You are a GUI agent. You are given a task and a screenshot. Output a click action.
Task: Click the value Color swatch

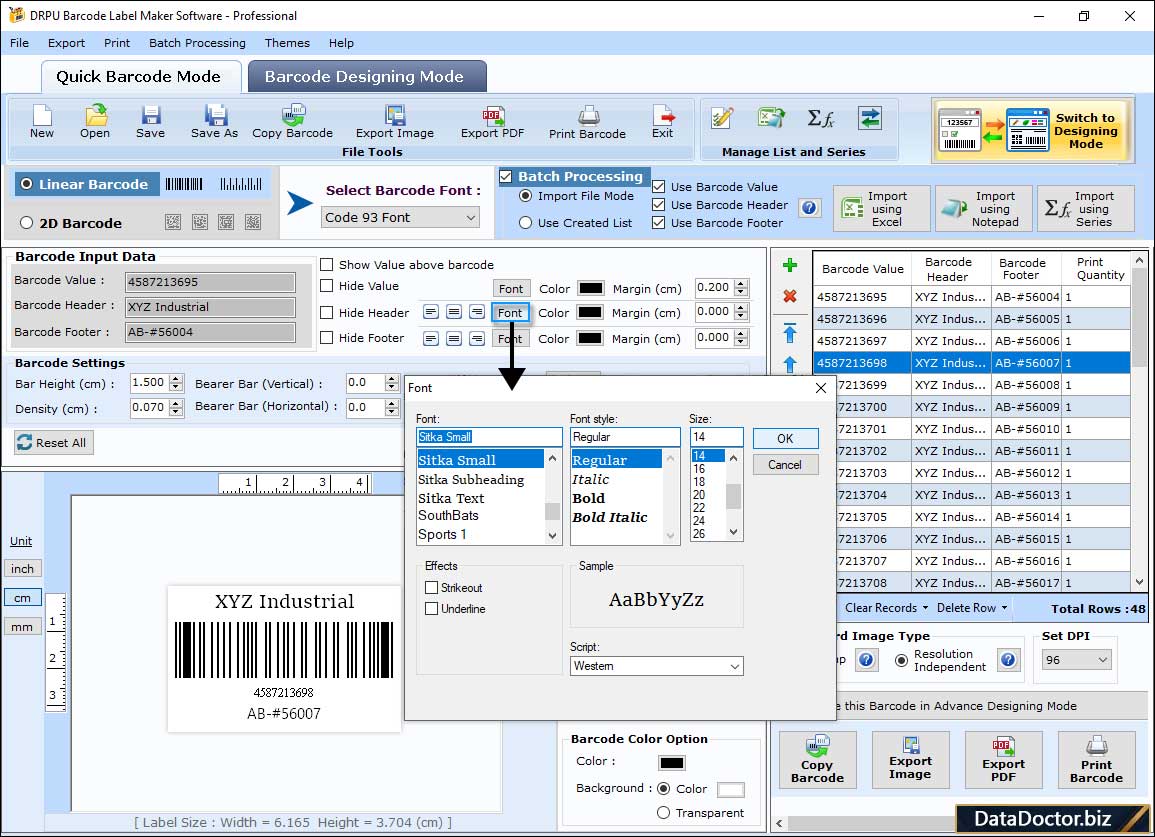[591, 288]
